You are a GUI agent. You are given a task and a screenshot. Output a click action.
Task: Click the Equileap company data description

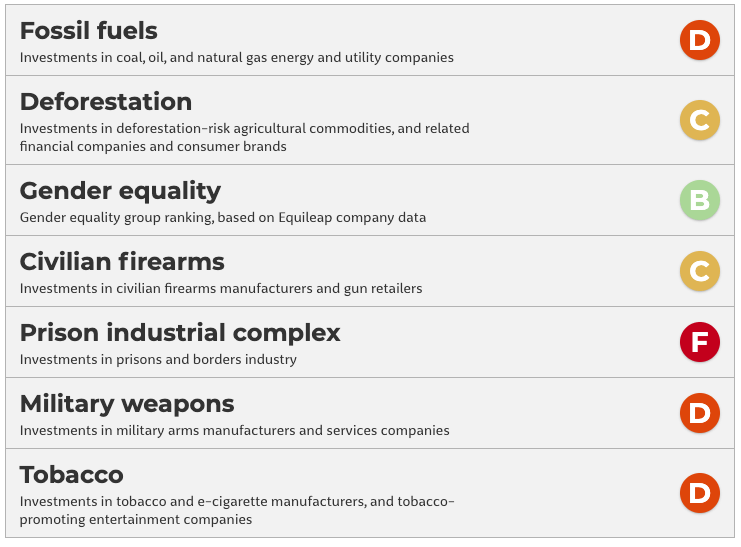click(x=223, y=218)
